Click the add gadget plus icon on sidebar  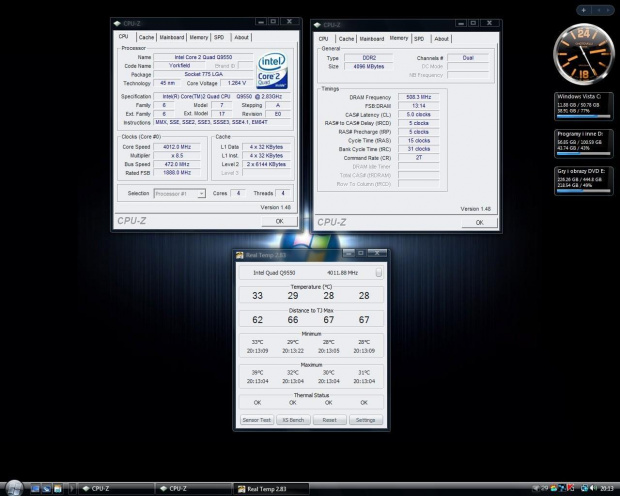pos(585,9)
